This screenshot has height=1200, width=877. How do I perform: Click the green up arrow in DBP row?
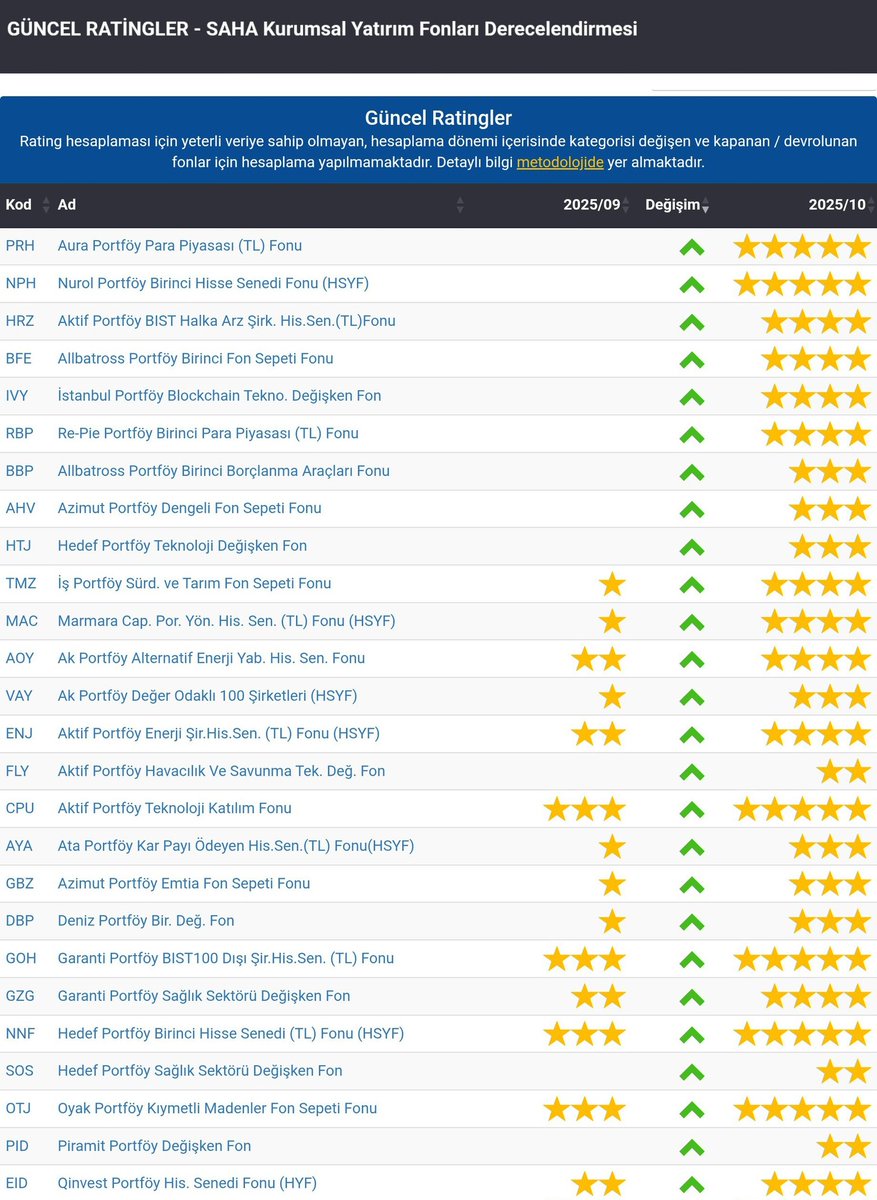tap(692, 922)
